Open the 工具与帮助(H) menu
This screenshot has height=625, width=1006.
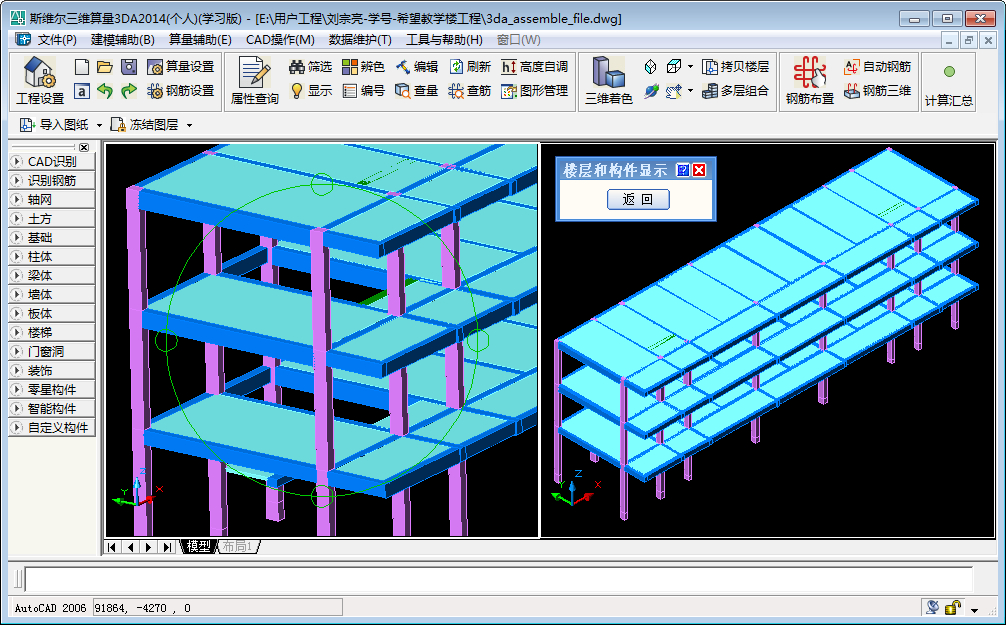point(444,40)
